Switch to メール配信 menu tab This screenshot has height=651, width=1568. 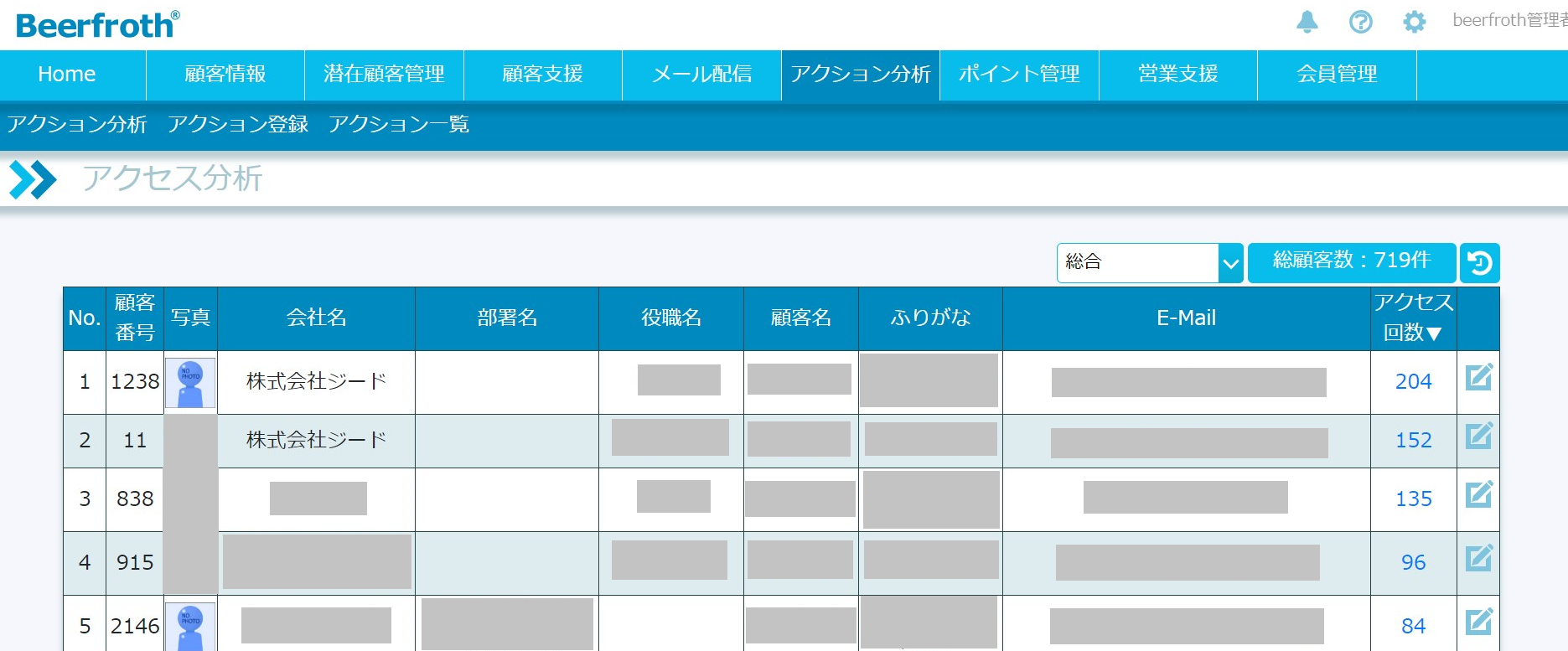point(701,75)
